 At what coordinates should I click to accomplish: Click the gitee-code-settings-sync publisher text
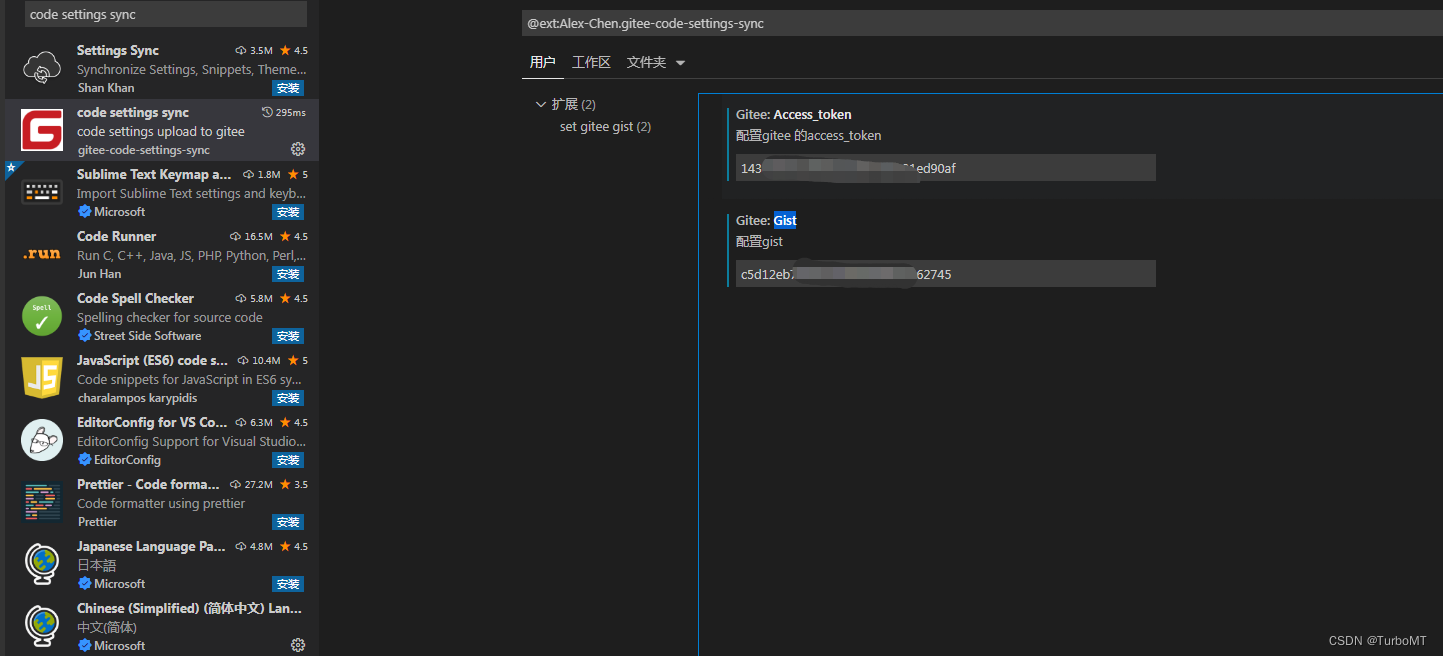click(144, 150)
